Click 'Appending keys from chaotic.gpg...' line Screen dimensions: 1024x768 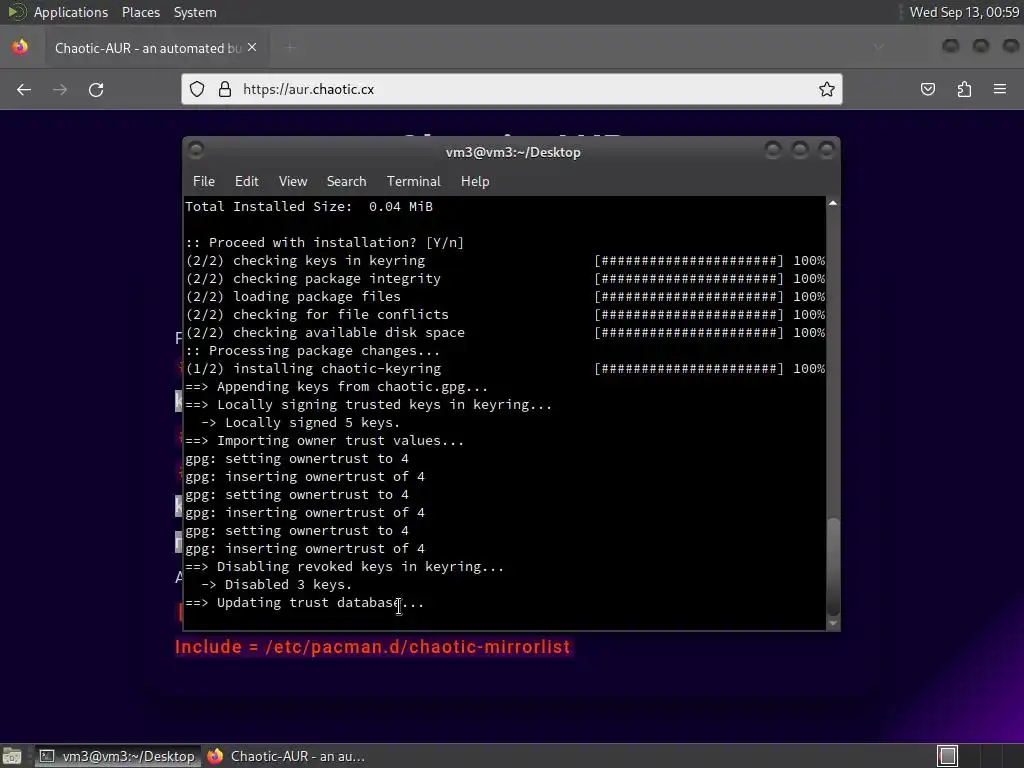pyautogui.click(x=337, y=387)
